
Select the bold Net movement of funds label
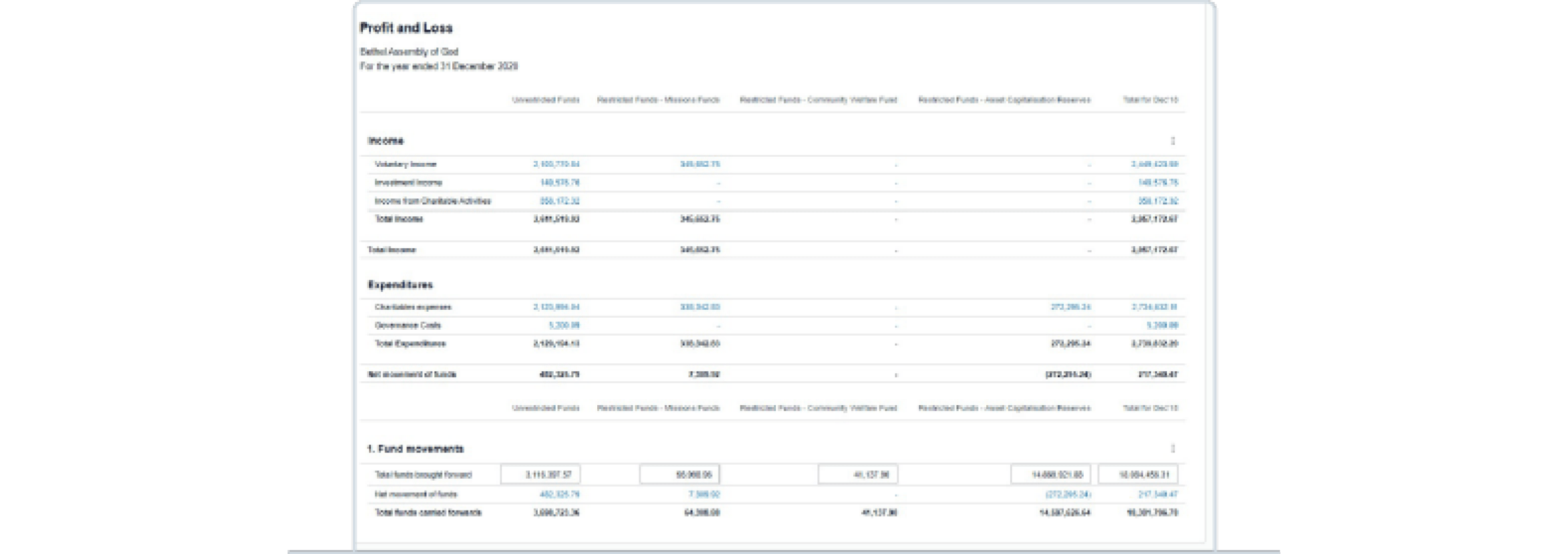tap(412, 374)
